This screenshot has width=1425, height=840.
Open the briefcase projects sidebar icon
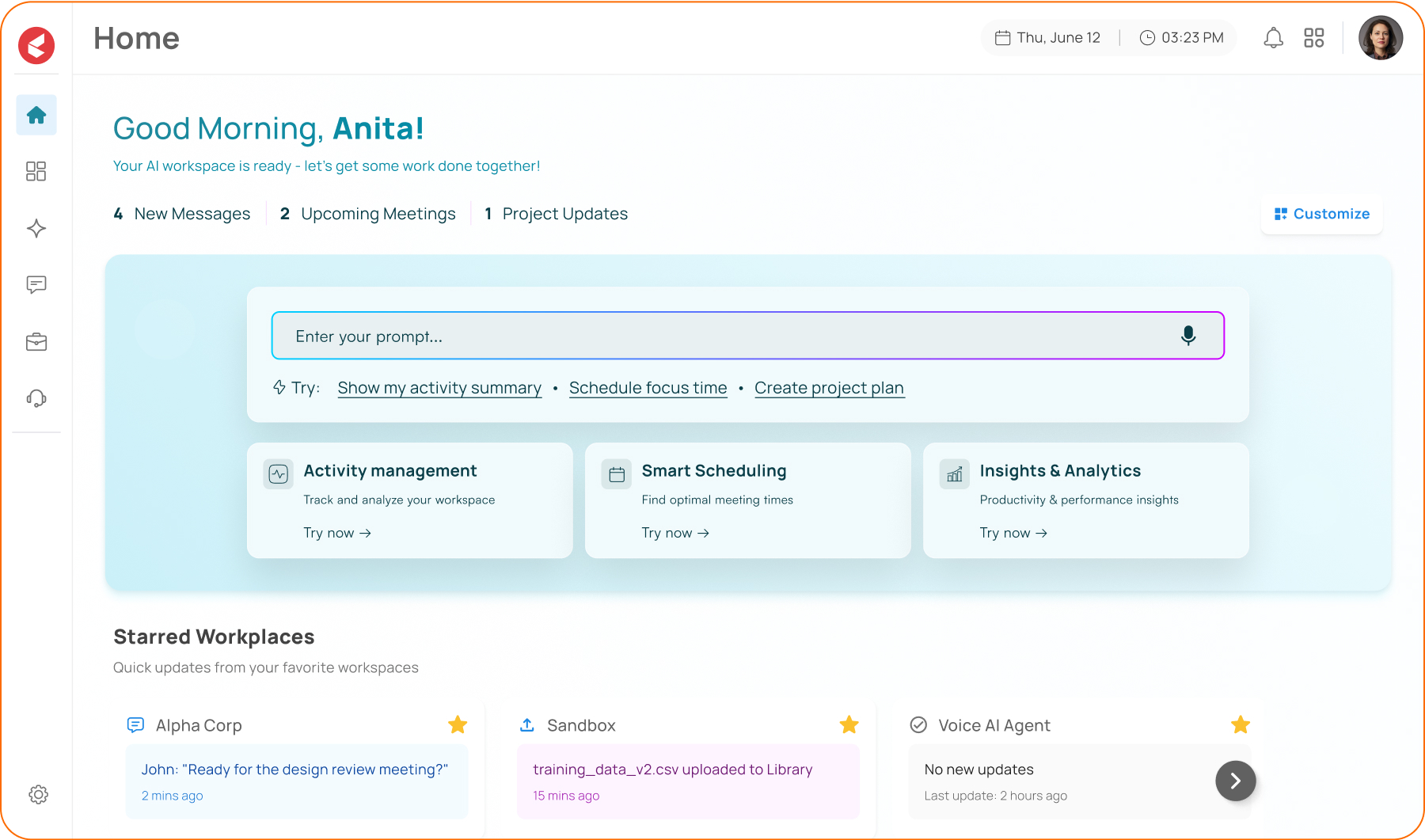tap(36, 342)
